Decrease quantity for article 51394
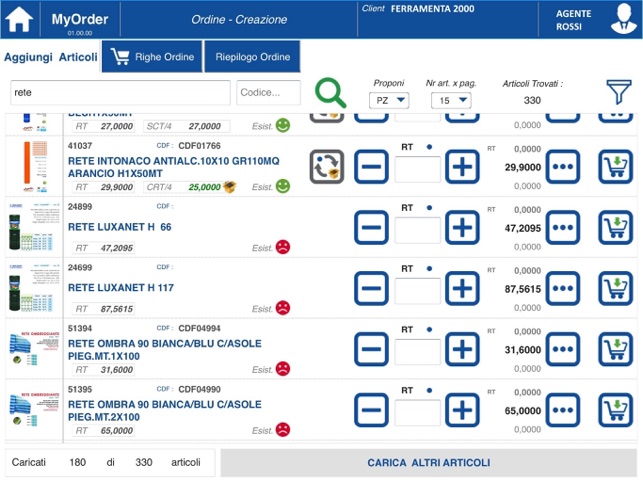Image resolution: width=643 pixels, height=482 pixels. 372,349
